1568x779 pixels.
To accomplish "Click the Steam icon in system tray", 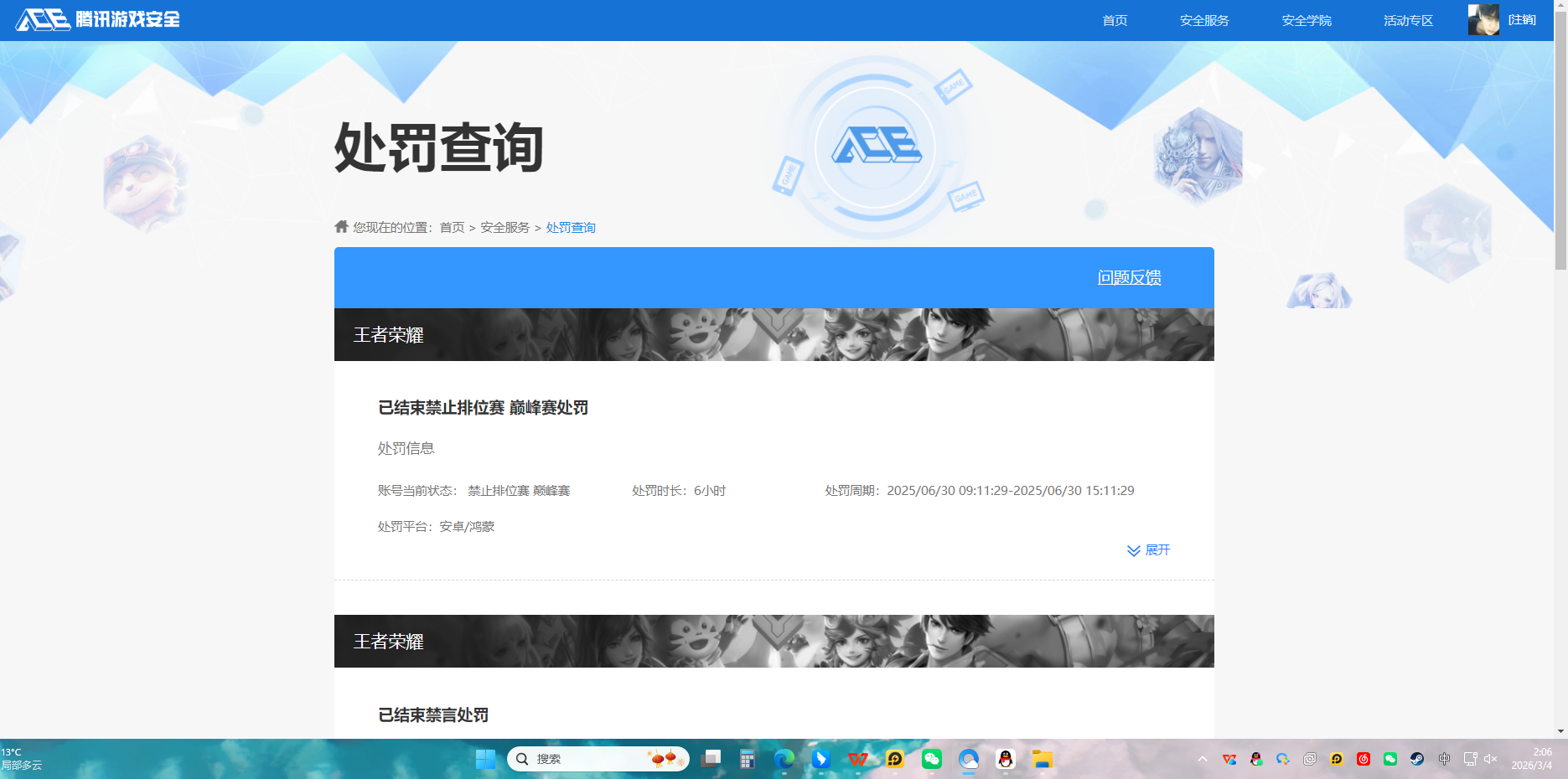I will 1417,759.
